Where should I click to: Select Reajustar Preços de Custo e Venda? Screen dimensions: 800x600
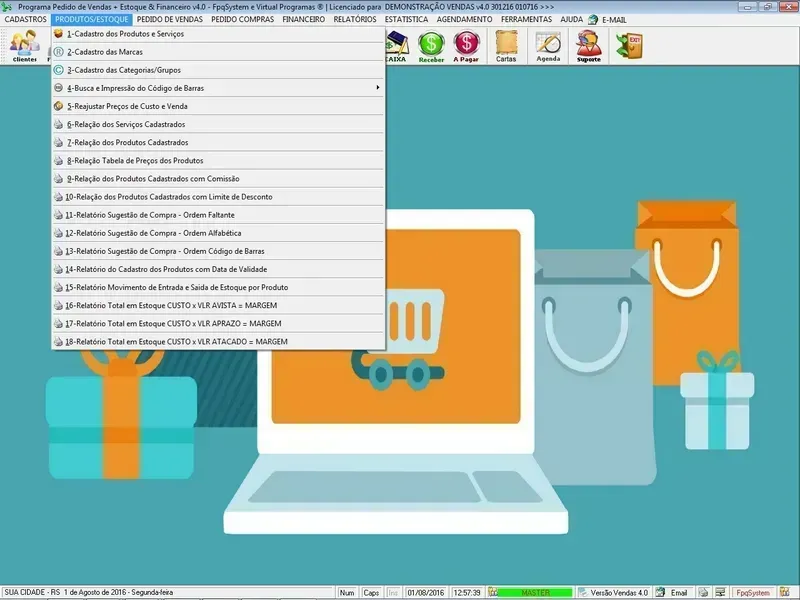coord(127,106)
